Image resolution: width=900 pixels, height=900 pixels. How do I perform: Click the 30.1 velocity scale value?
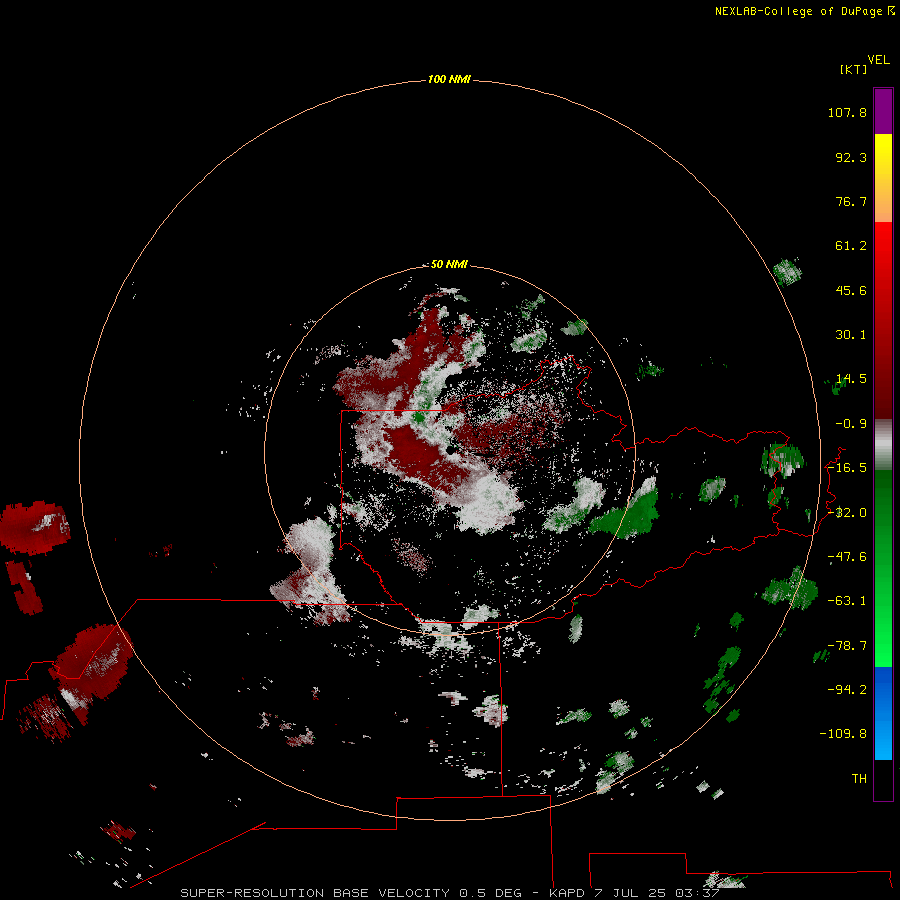click(x=851, y=335)
